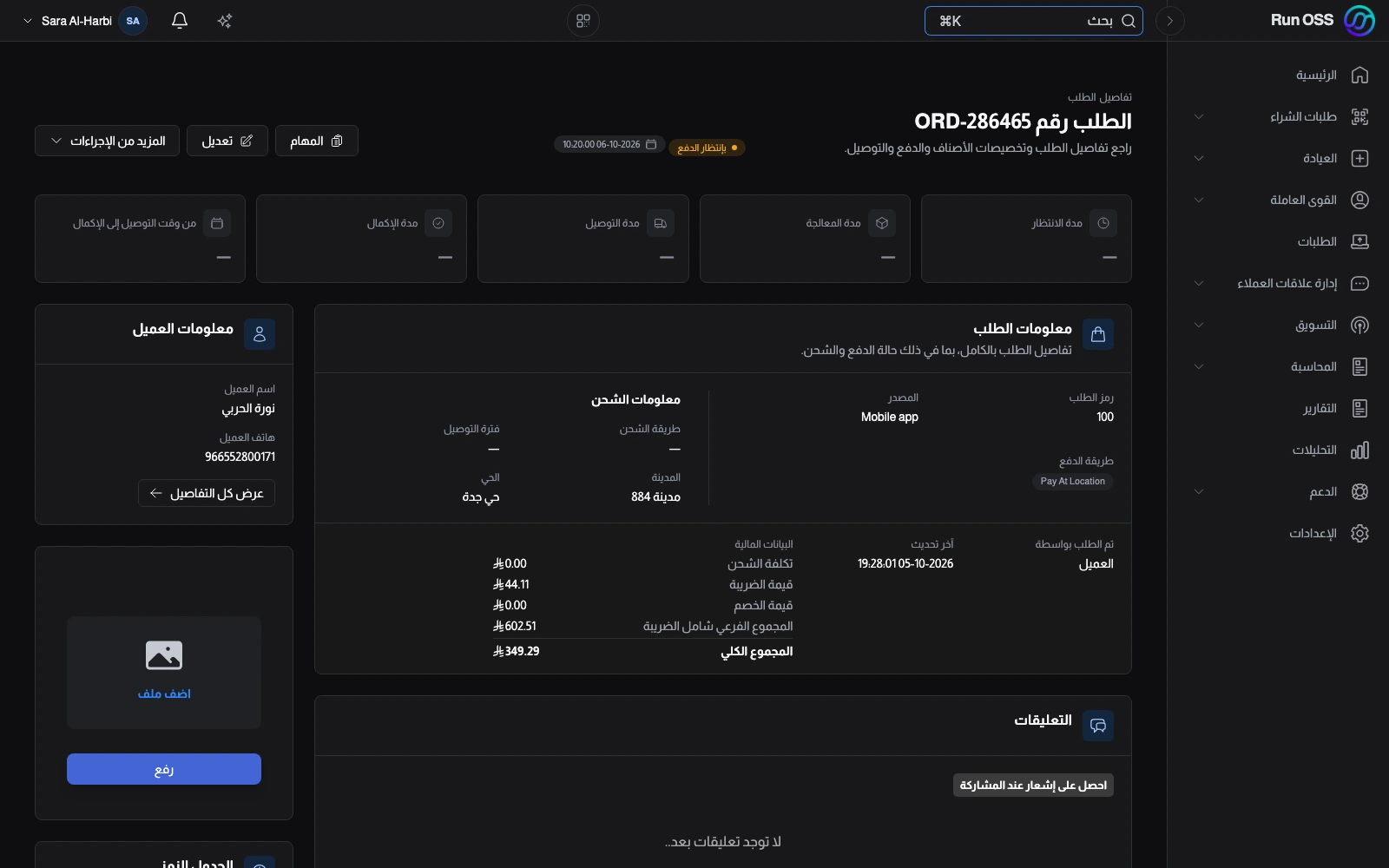This screenshot has height=868, width=1389.
Task: Expand the الدعم submenu chevron
Action: tap(1199, 491)
